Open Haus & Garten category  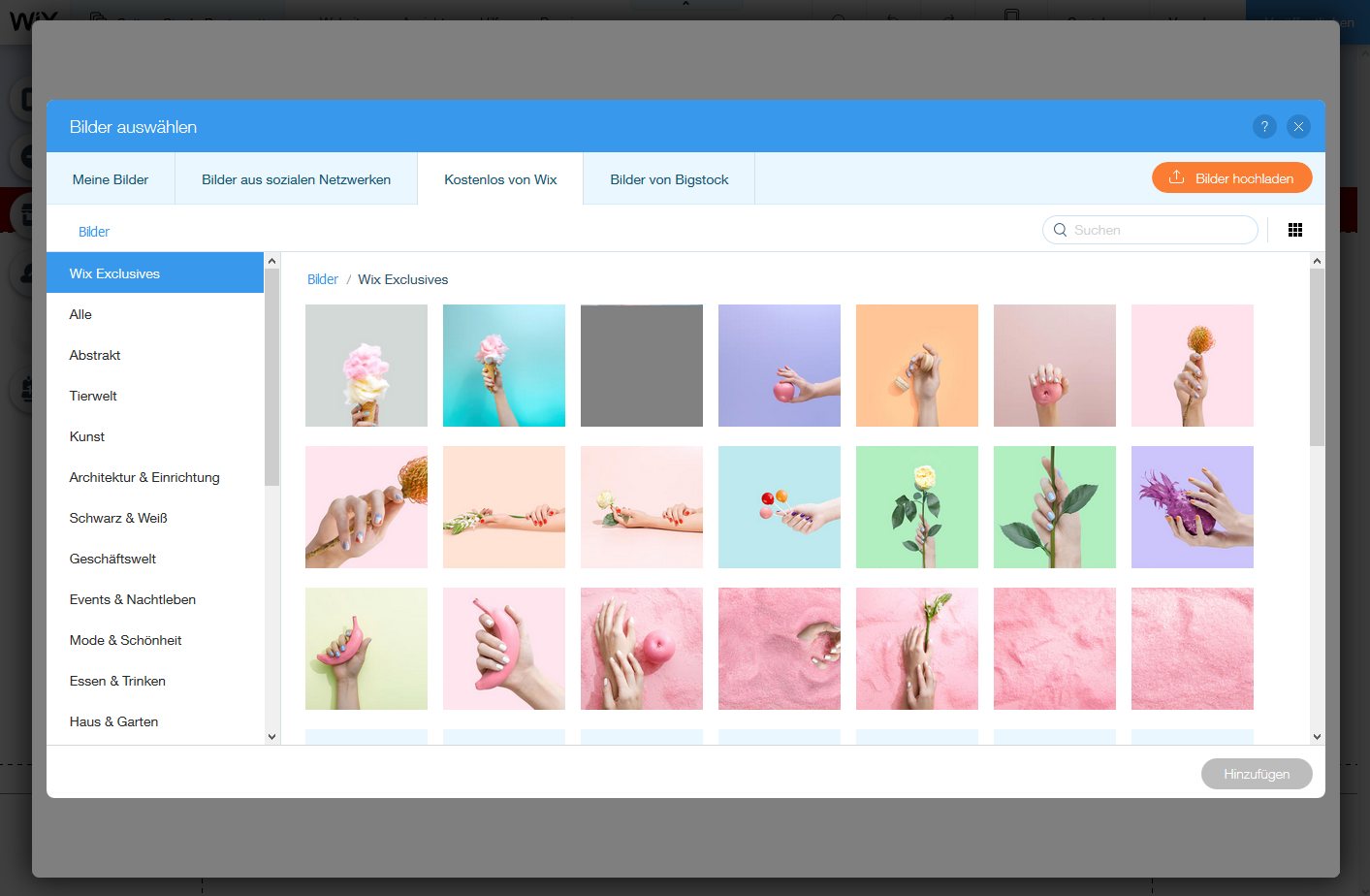click(x=155, y=721)
